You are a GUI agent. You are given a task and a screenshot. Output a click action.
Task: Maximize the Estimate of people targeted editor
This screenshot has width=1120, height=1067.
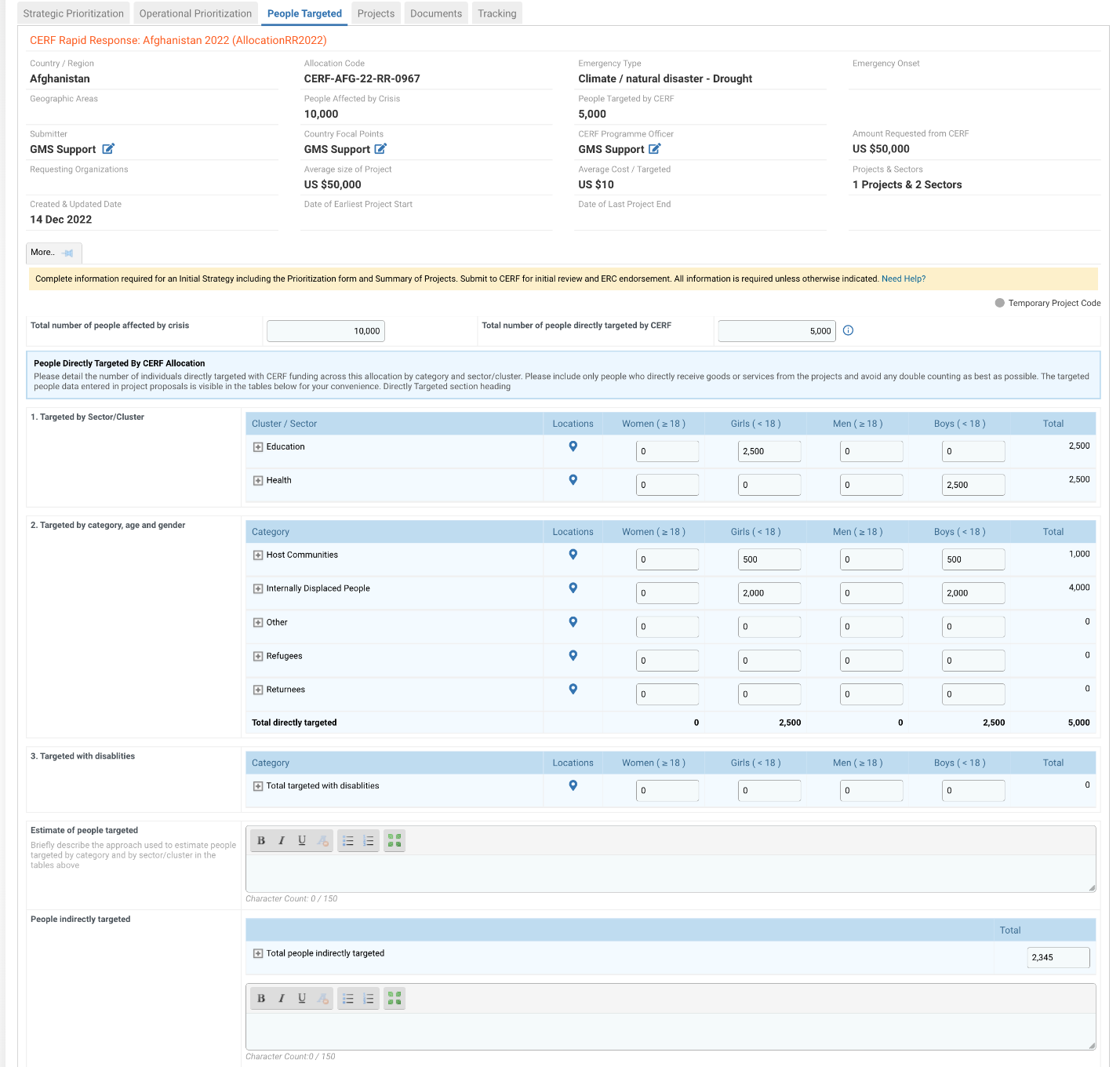[395, 841]
